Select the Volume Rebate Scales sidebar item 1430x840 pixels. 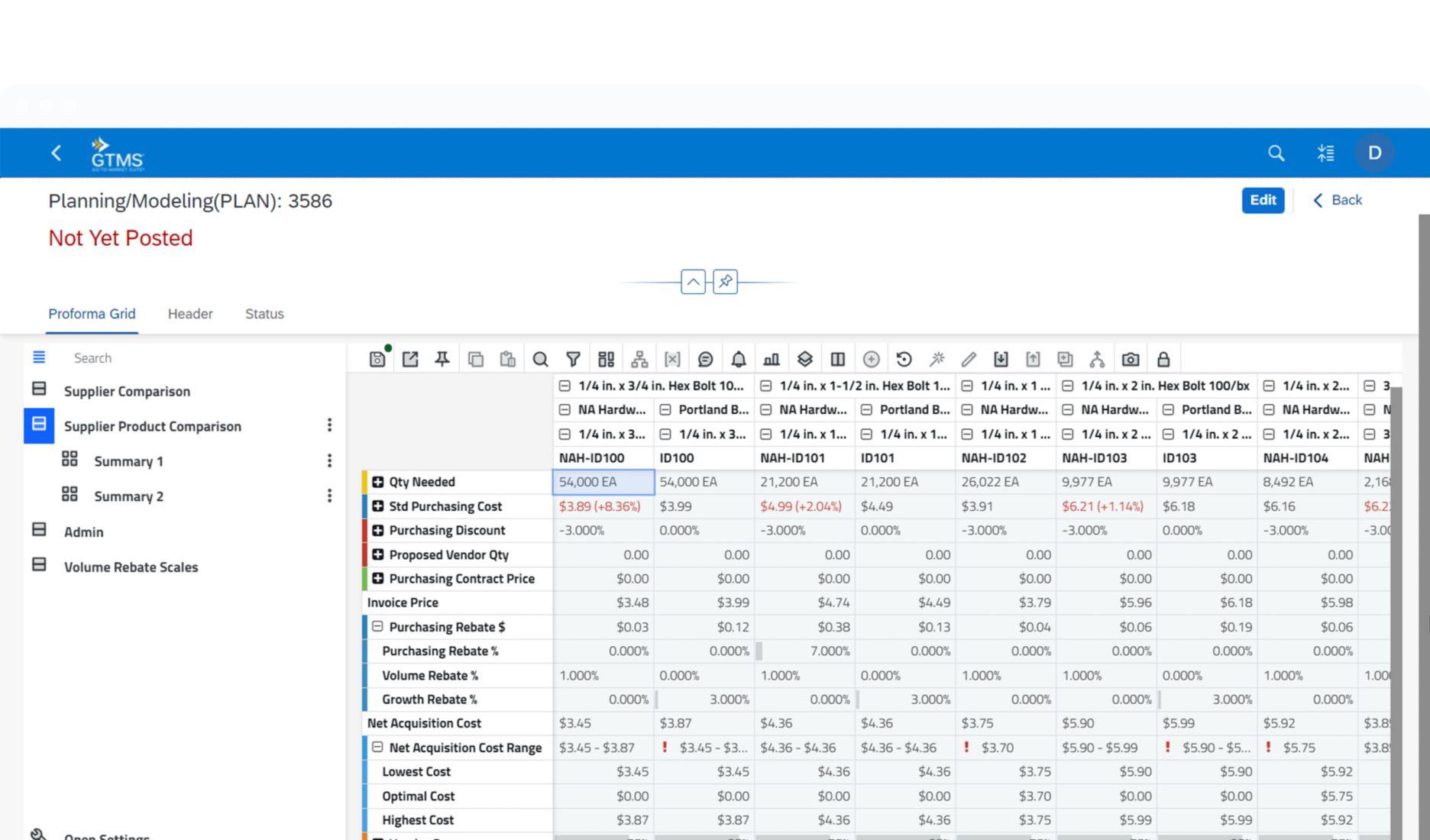coord(131,567)
